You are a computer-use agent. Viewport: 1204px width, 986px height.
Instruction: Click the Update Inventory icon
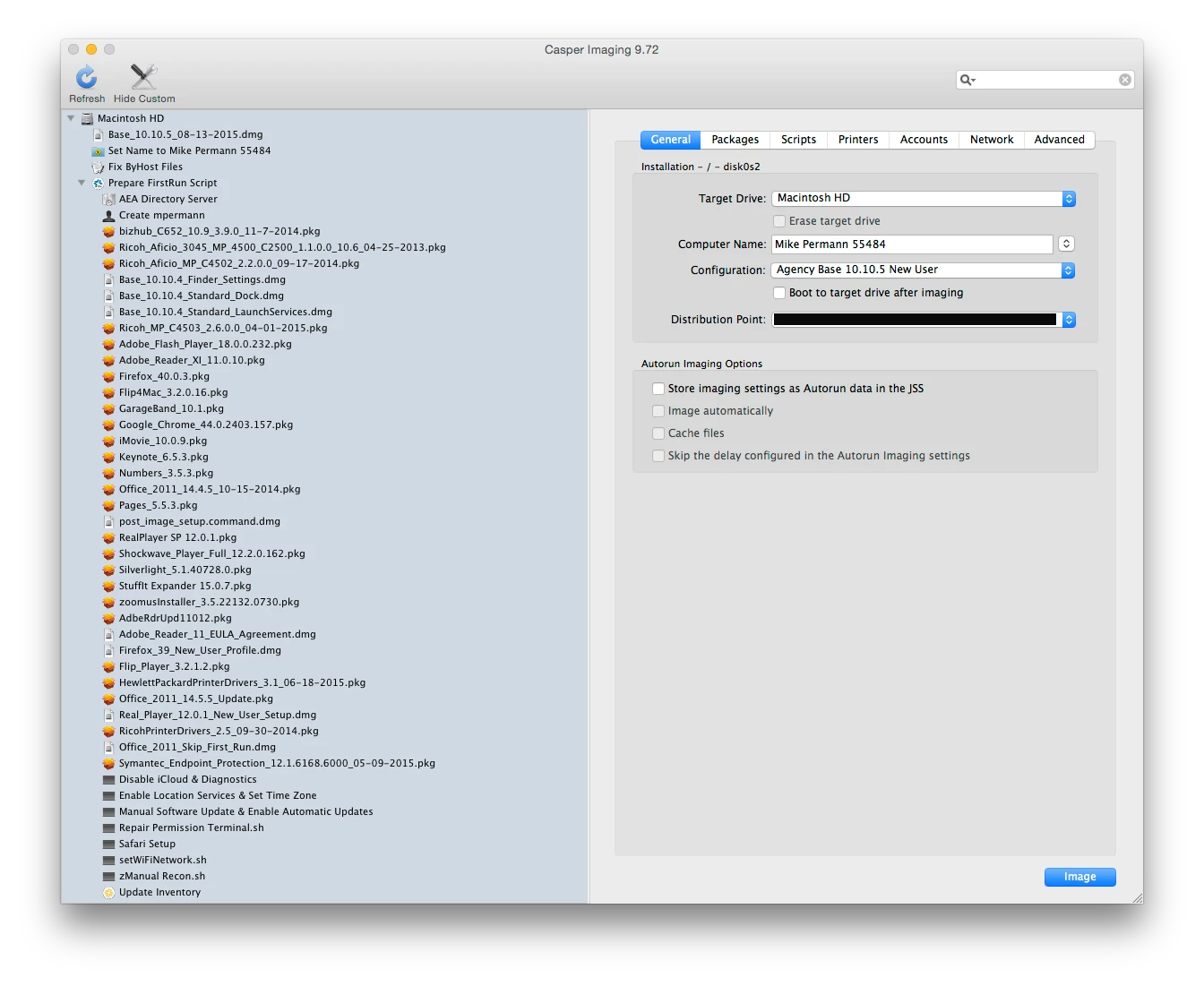pos(108,892)
